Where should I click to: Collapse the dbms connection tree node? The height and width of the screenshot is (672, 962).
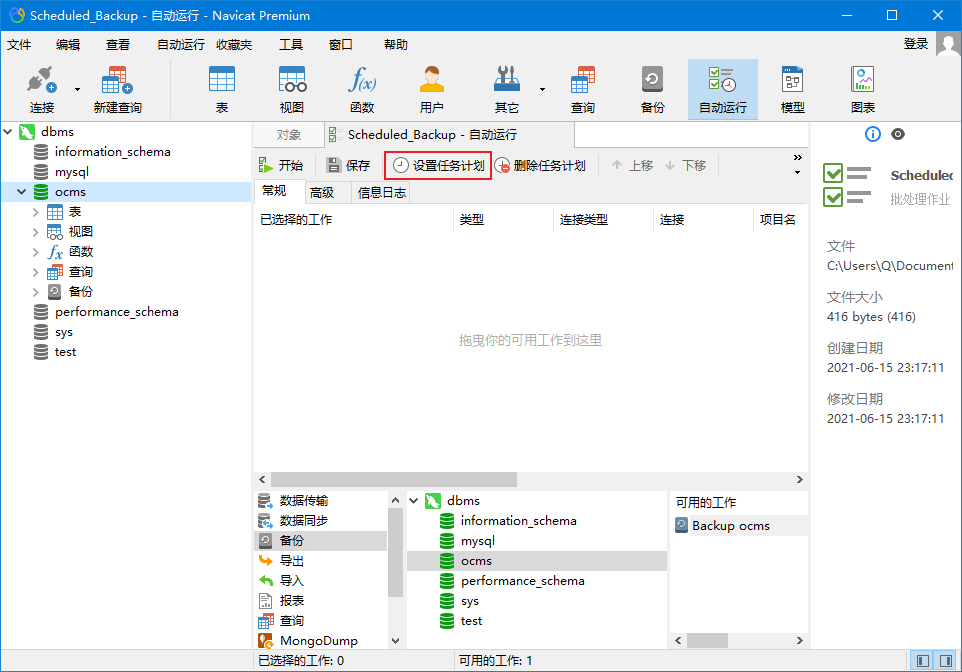[x=9, y=132]
